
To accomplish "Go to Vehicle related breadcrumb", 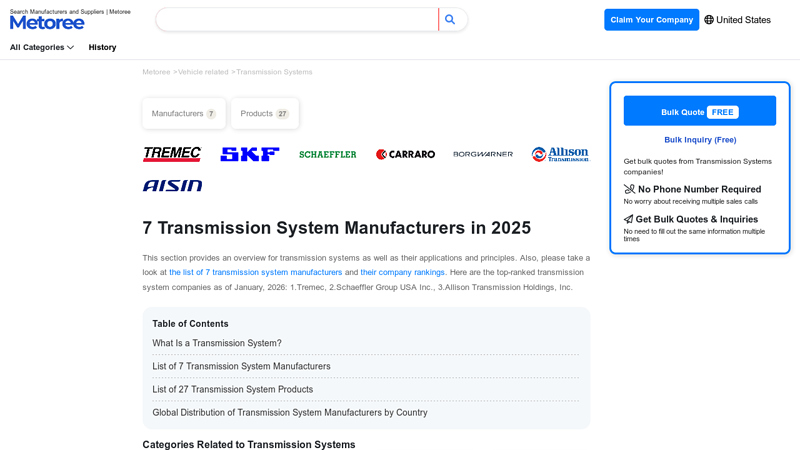I will pyautogui.click(x=203, y=72).
